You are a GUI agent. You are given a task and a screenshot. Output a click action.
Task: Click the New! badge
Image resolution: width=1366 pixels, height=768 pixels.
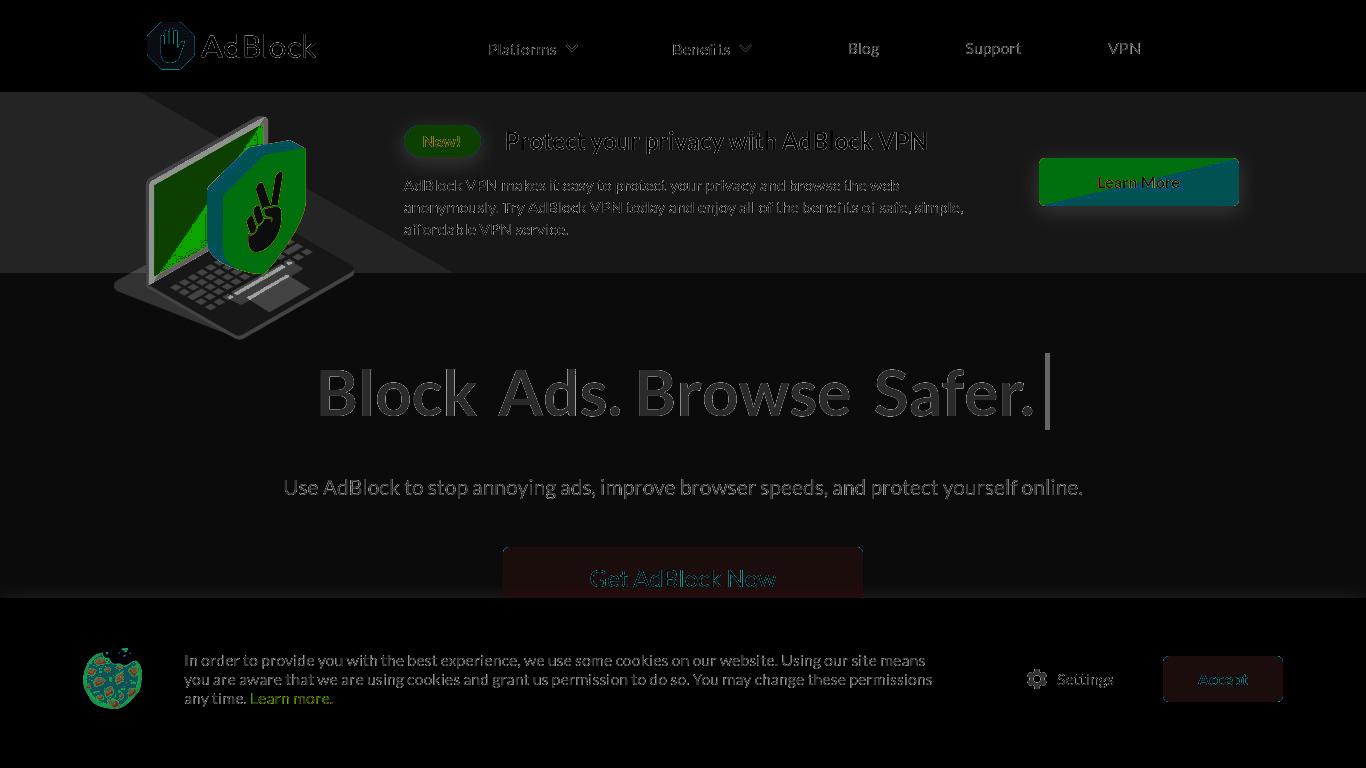coord(442,141)
